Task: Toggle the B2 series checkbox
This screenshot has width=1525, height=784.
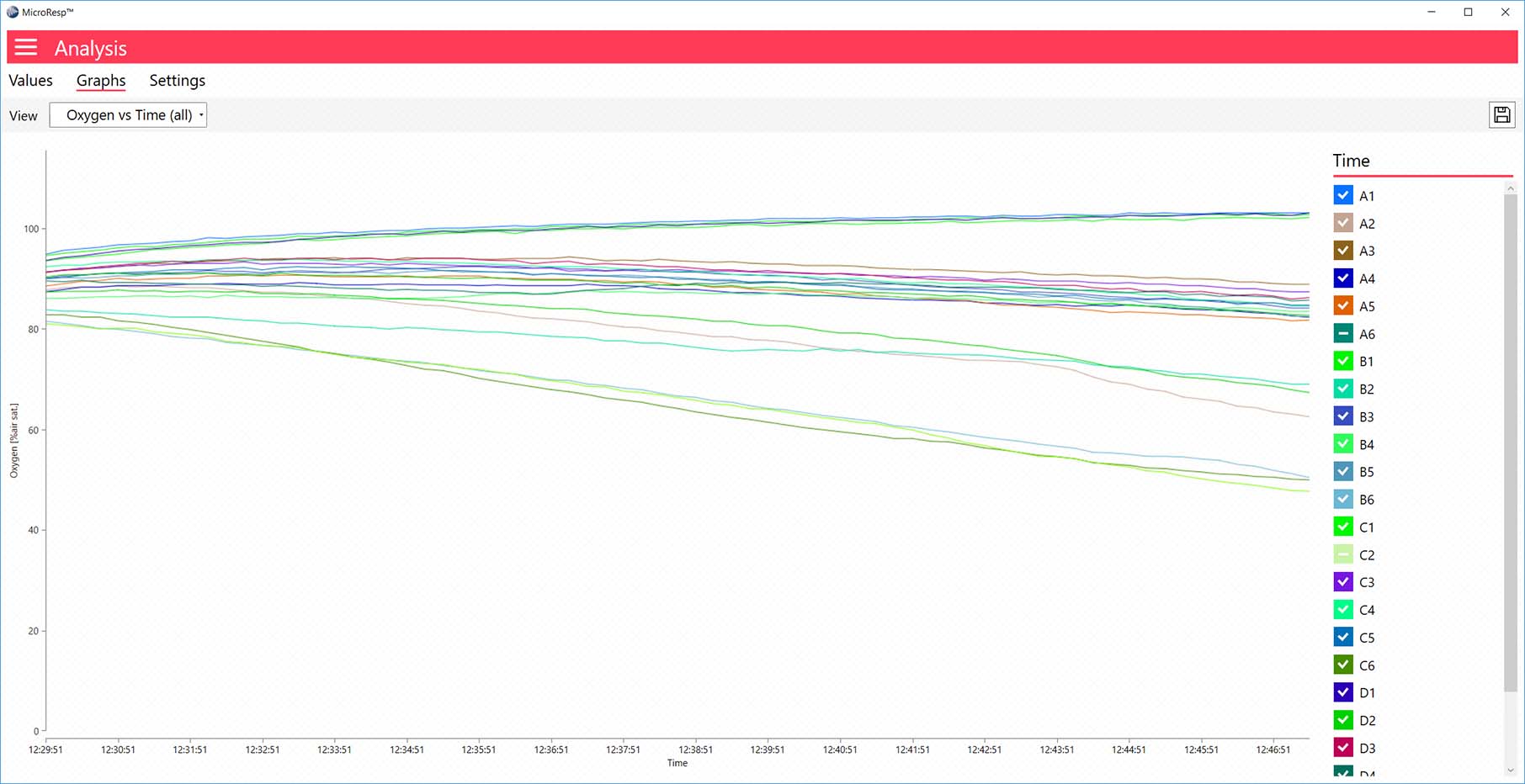Action: [x=1343, y=389]
